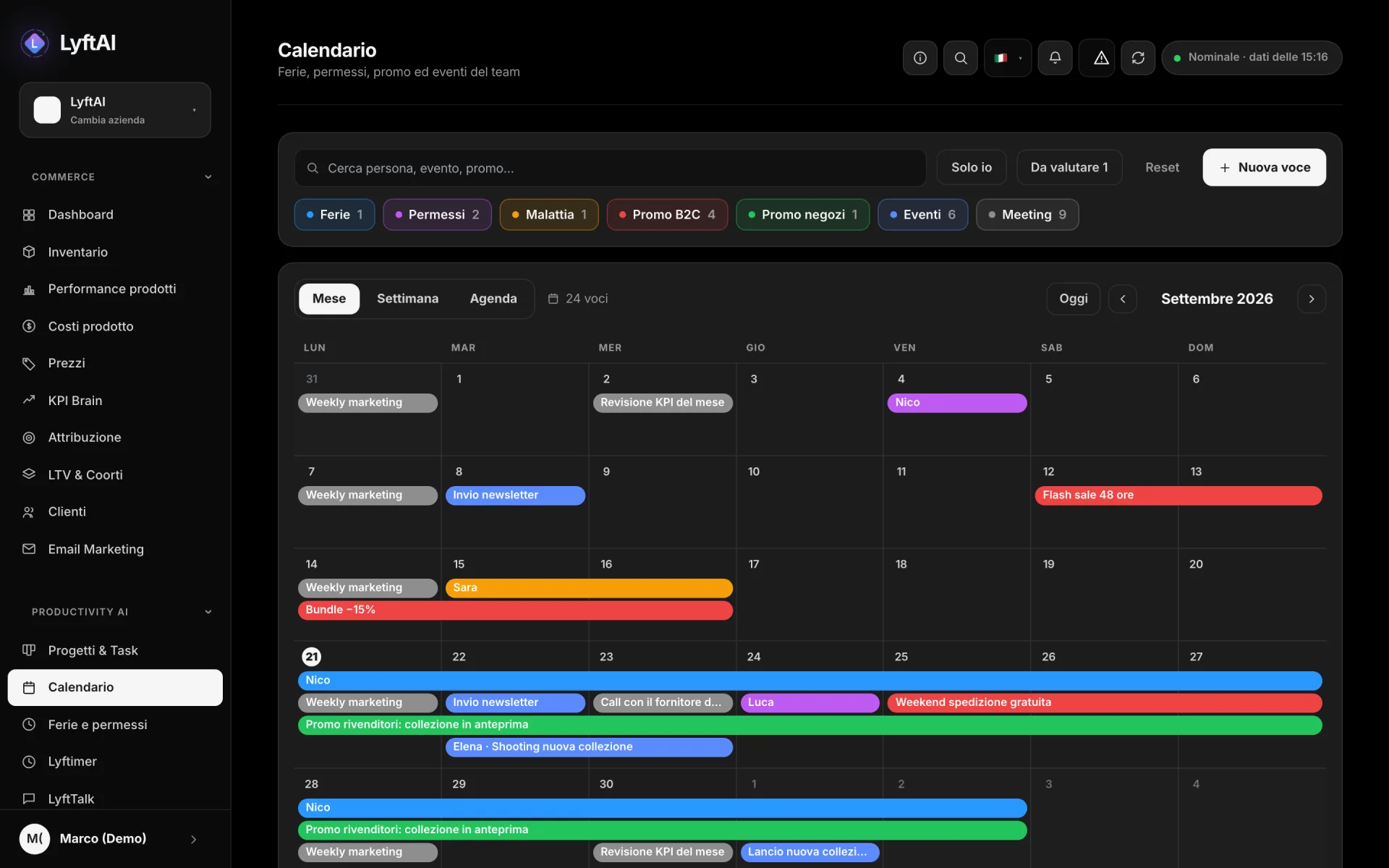Toggle the Permessi category filter
Viewport: 1389px width, 868px height.
coord(437,215)
